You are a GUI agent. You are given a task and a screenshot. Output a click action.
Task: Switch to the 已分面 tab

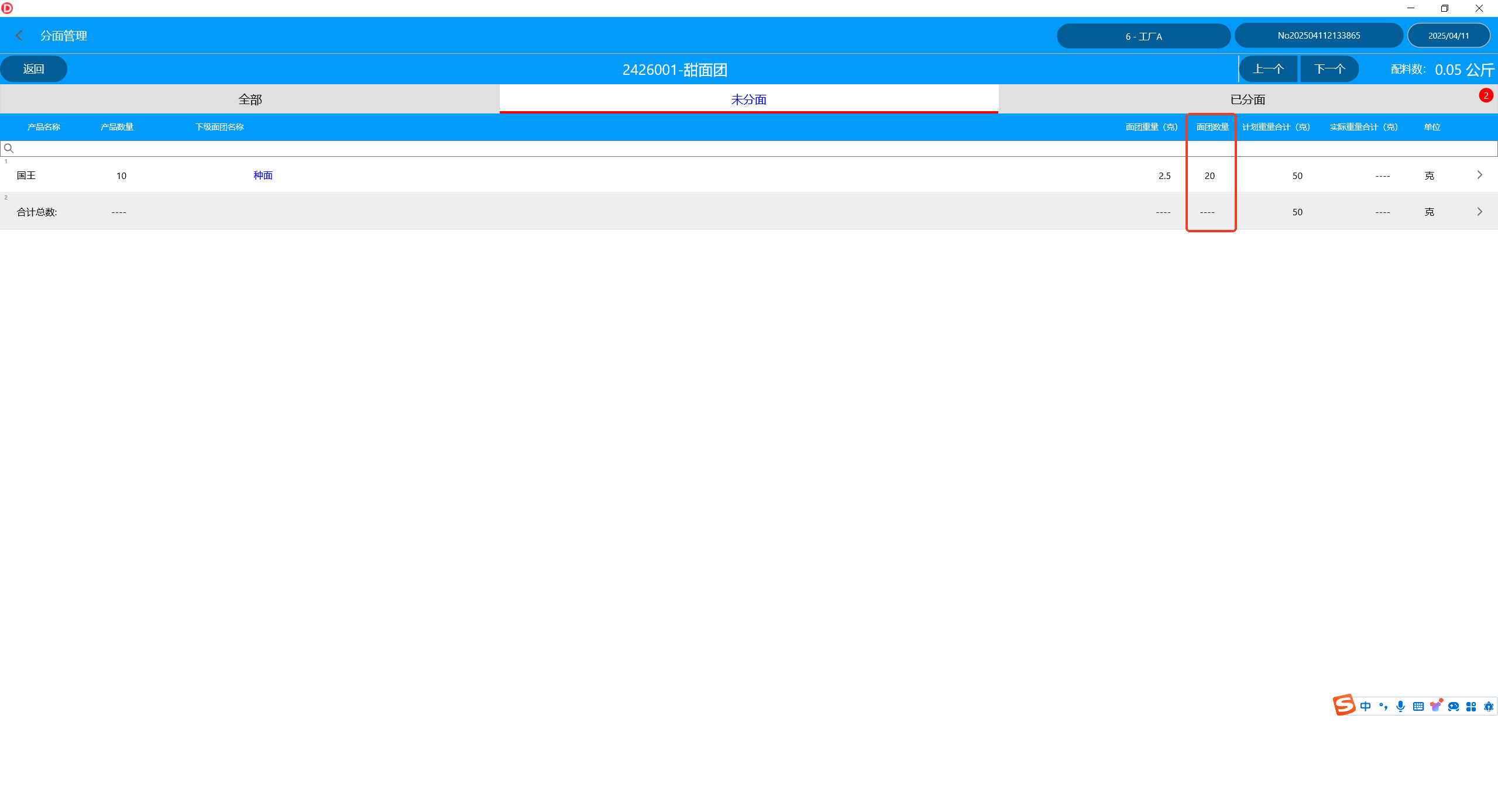coord(1248,99)
